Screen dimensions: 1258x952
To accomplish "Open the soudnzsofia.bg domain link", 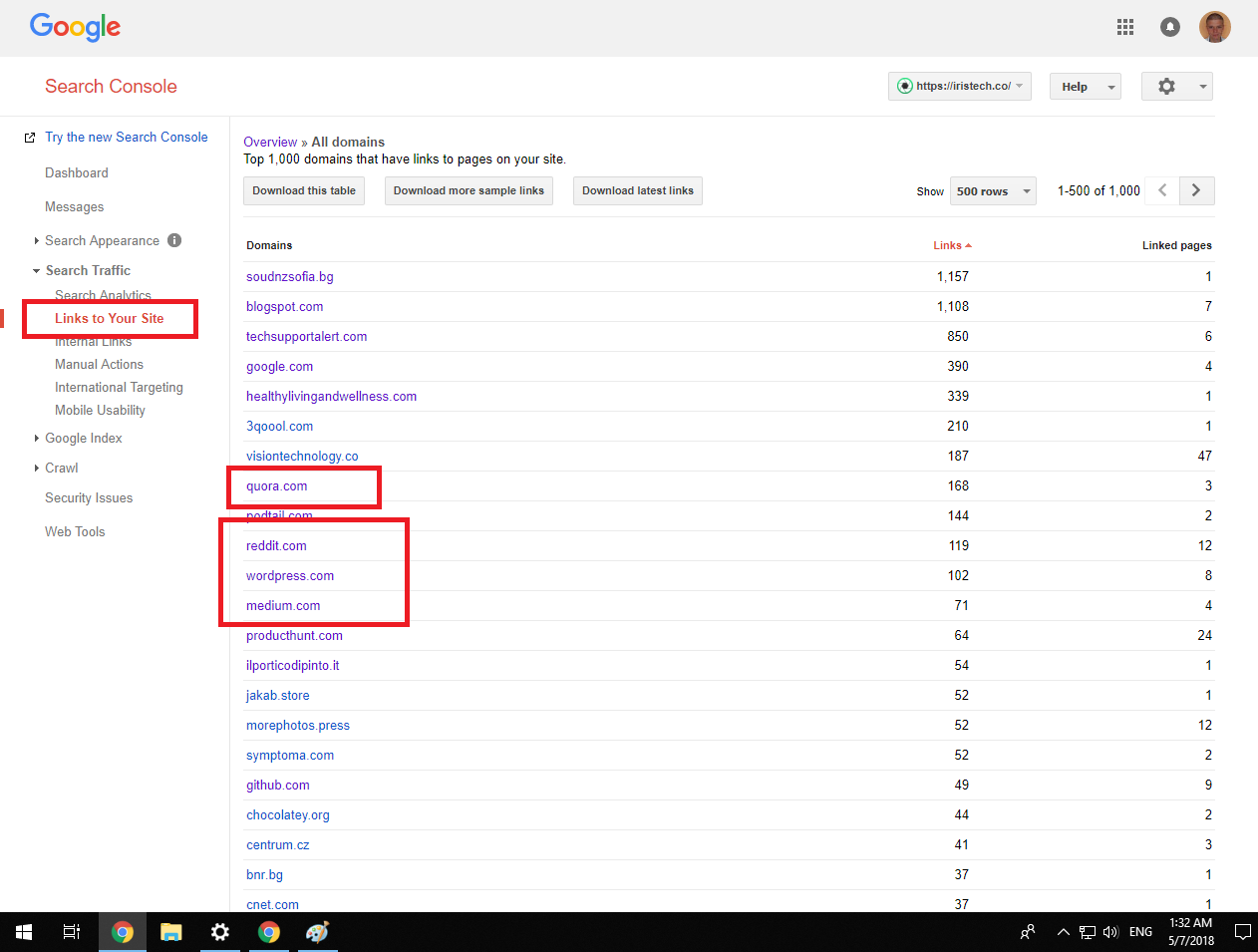I will tap(290, 276).
